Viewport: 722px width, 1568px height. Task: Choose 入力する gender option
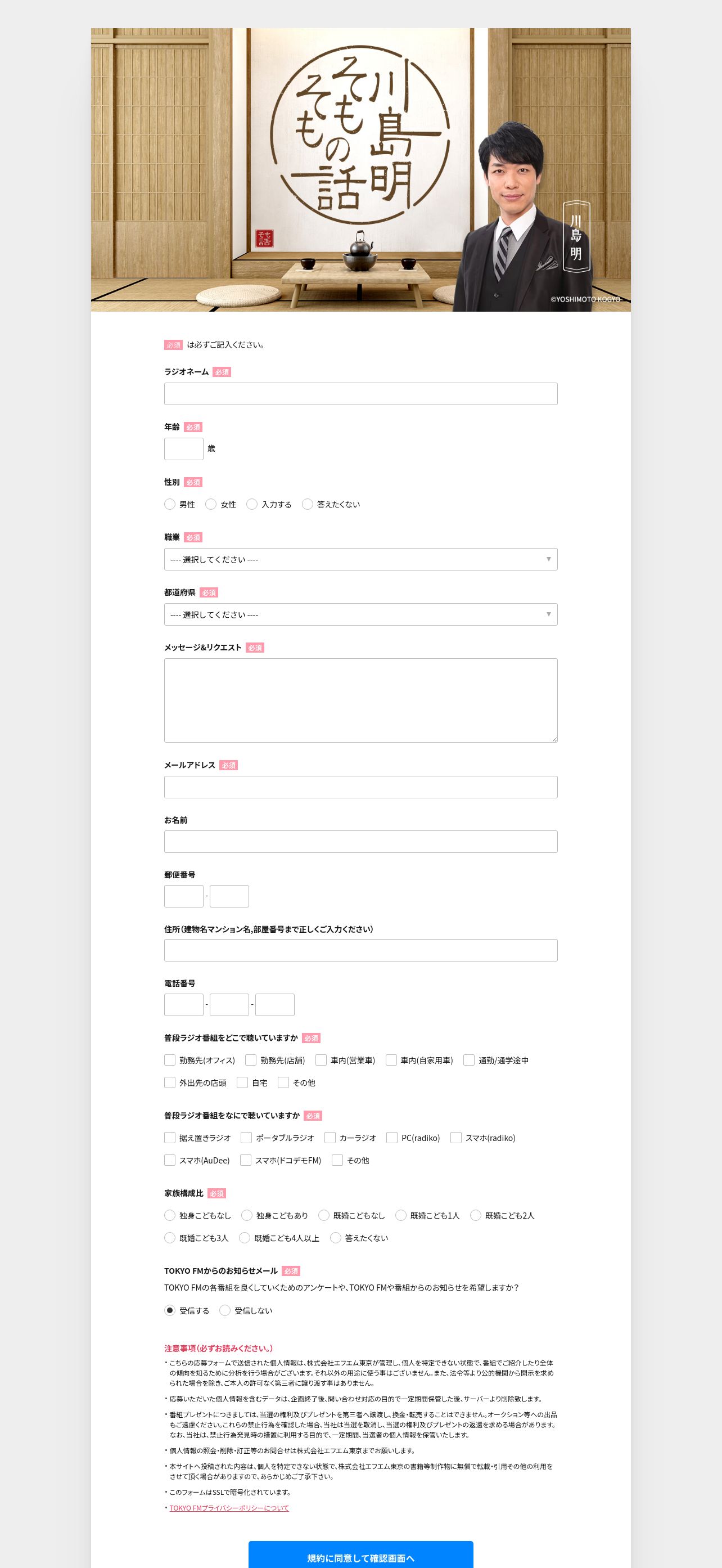[252, 504]
